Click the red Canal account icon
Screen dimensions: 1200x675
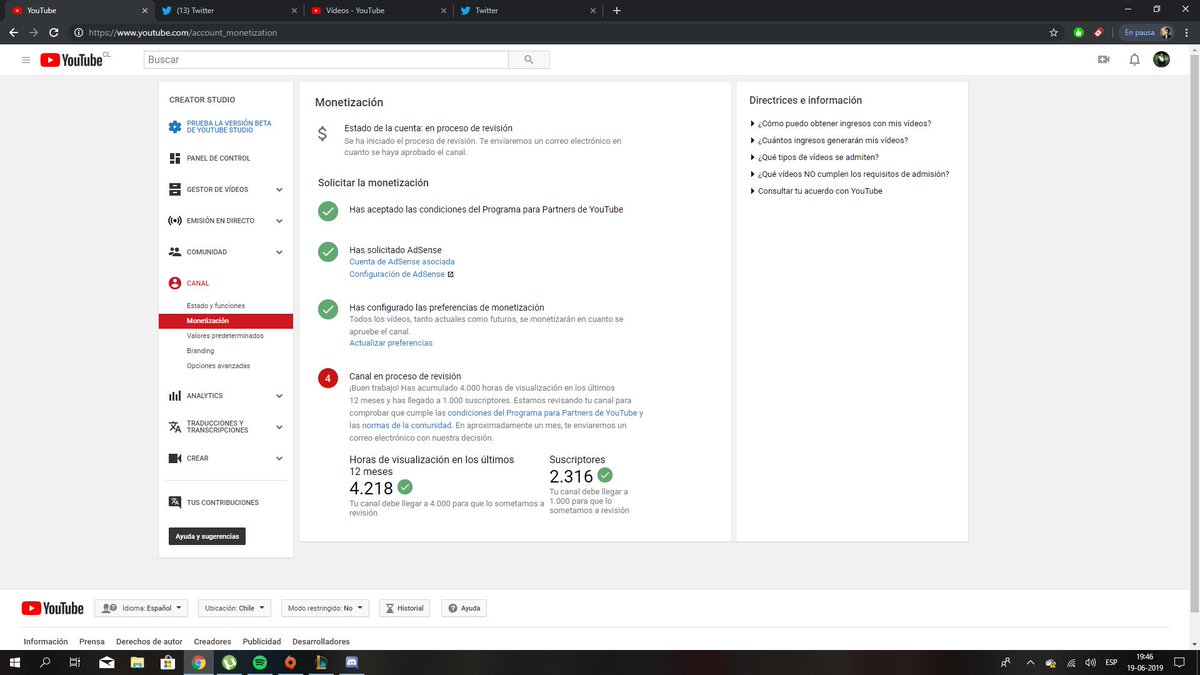175,283
